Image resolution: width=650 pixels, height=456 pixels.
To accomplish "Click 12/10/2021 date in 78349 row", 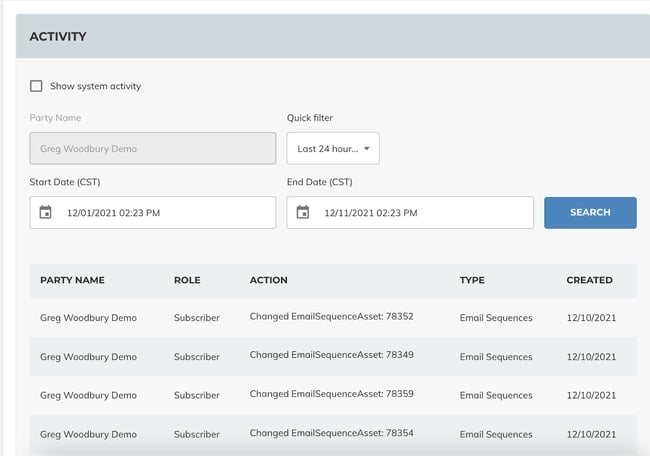I will 591,357.
